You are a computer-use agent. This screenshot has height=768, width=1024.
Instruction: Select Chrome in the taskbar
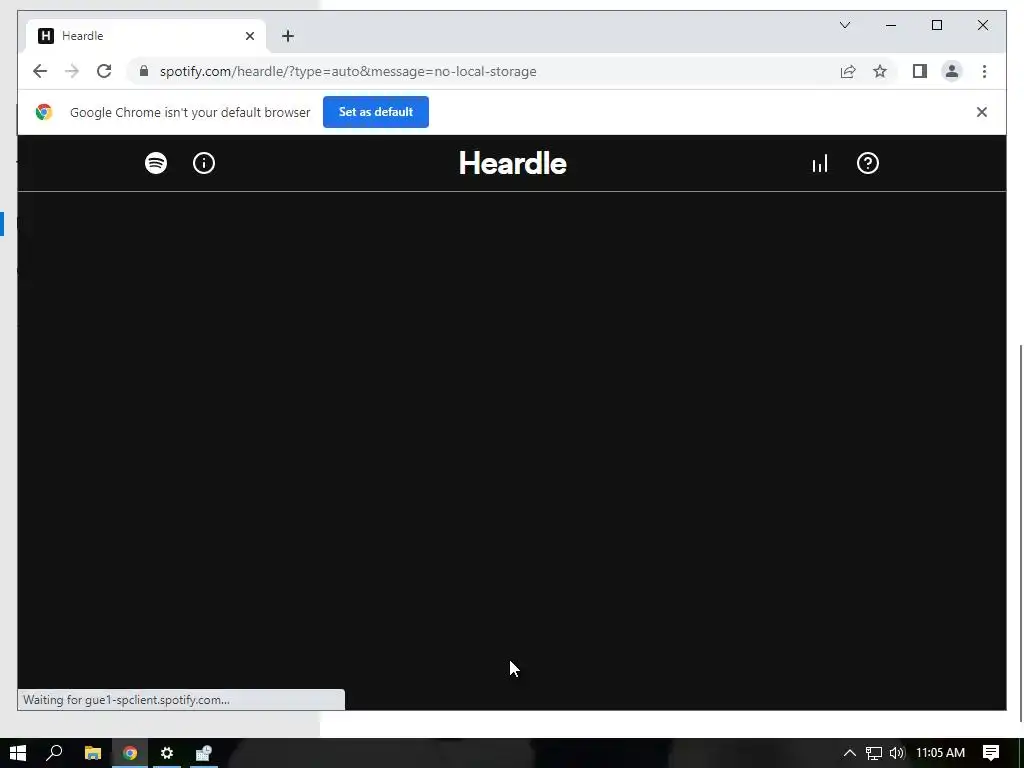[x=130, y=753]
